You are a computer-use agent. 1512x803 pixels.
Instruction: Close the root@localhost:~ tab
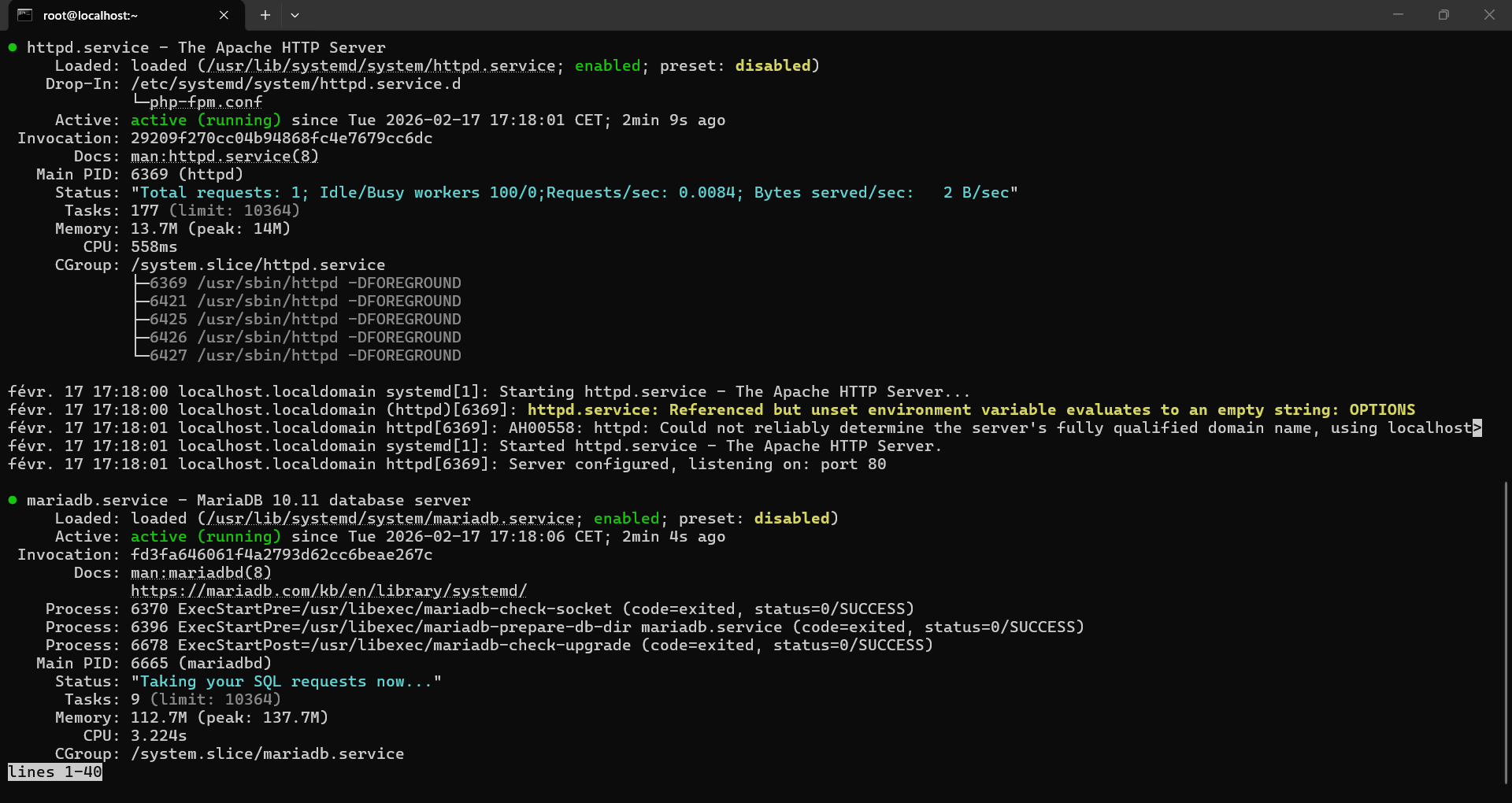(224, 15)
